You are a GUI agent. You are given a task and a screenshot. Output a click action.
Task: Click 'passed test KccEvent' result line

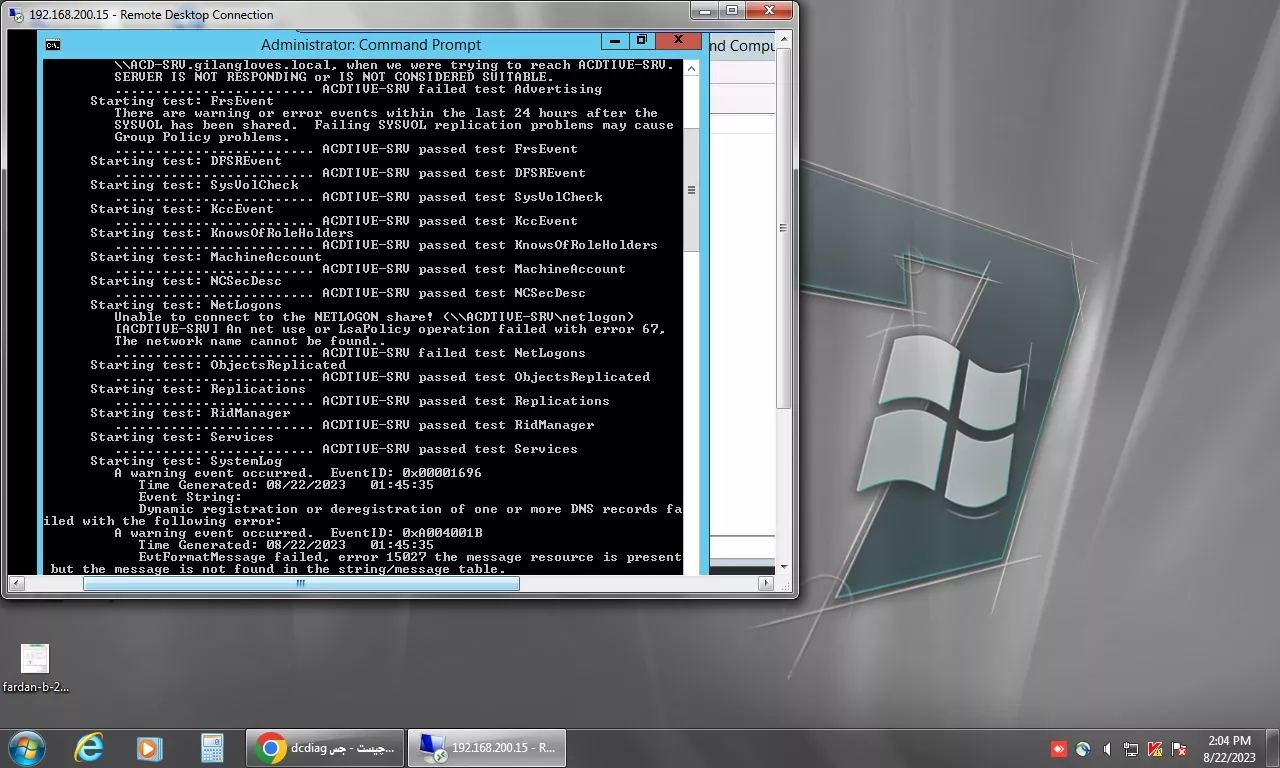pos(346,221)
